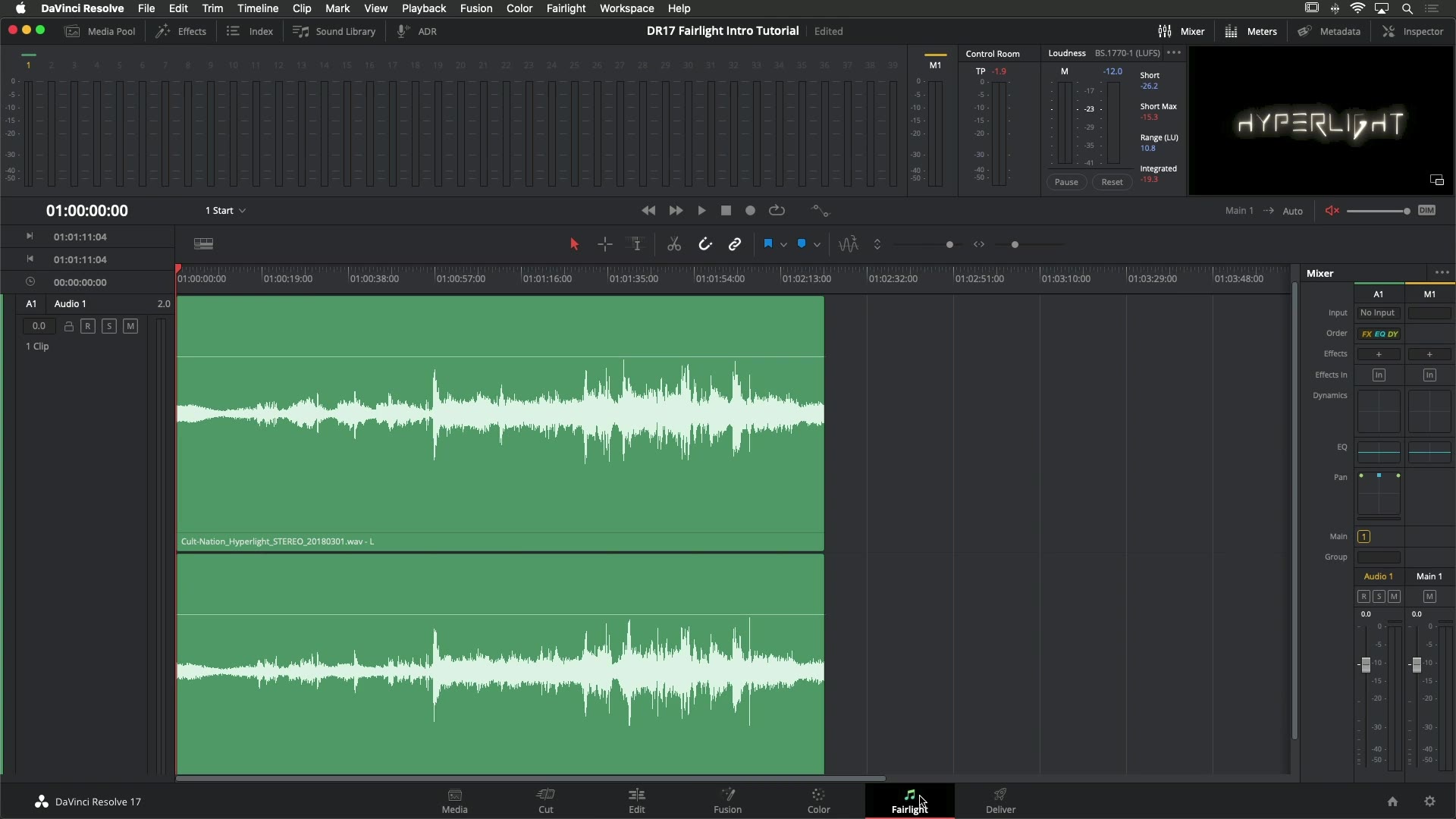Switch to the Cut page

tap(546, 801)
